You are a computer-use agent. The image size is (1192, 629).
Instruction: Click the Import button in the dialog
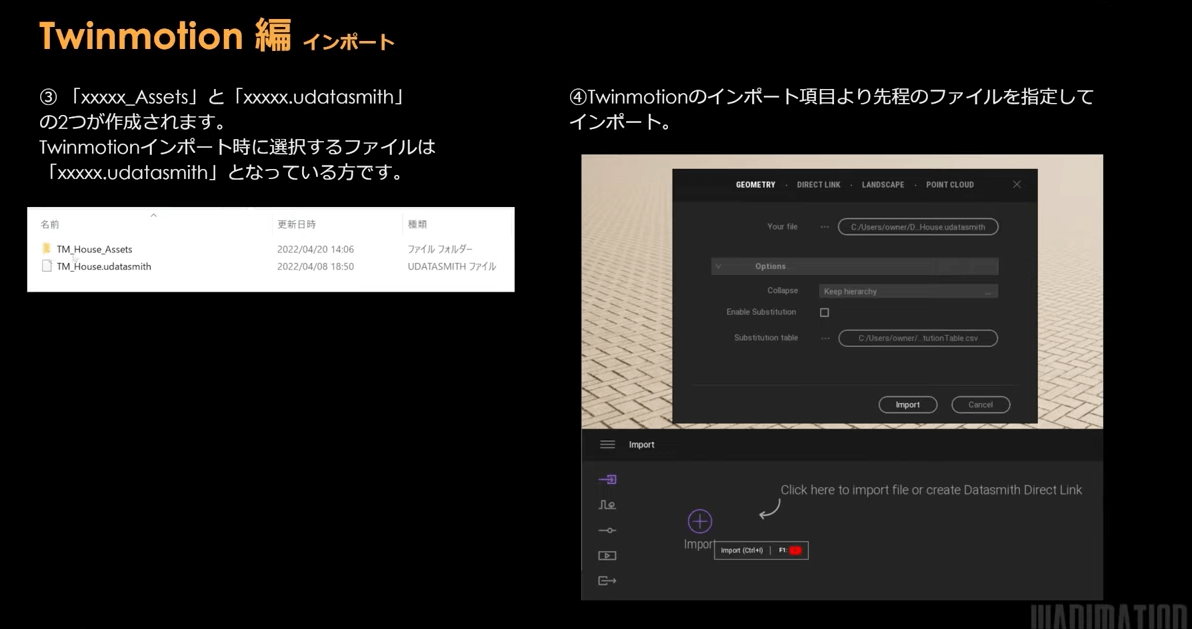(908, 405)
